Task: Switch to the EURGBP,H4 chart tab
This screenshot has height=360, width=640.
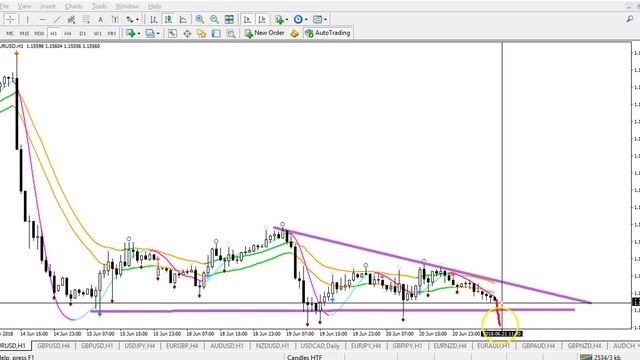Action: 182,346
